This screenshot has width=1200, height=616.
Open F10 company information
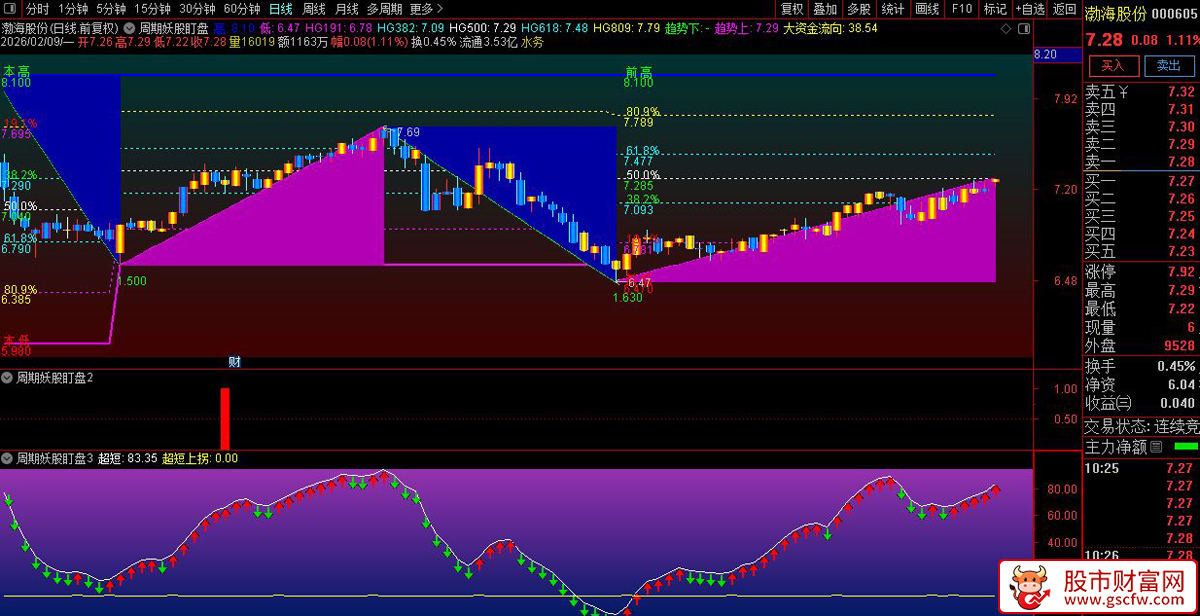[x=961, y=9]
